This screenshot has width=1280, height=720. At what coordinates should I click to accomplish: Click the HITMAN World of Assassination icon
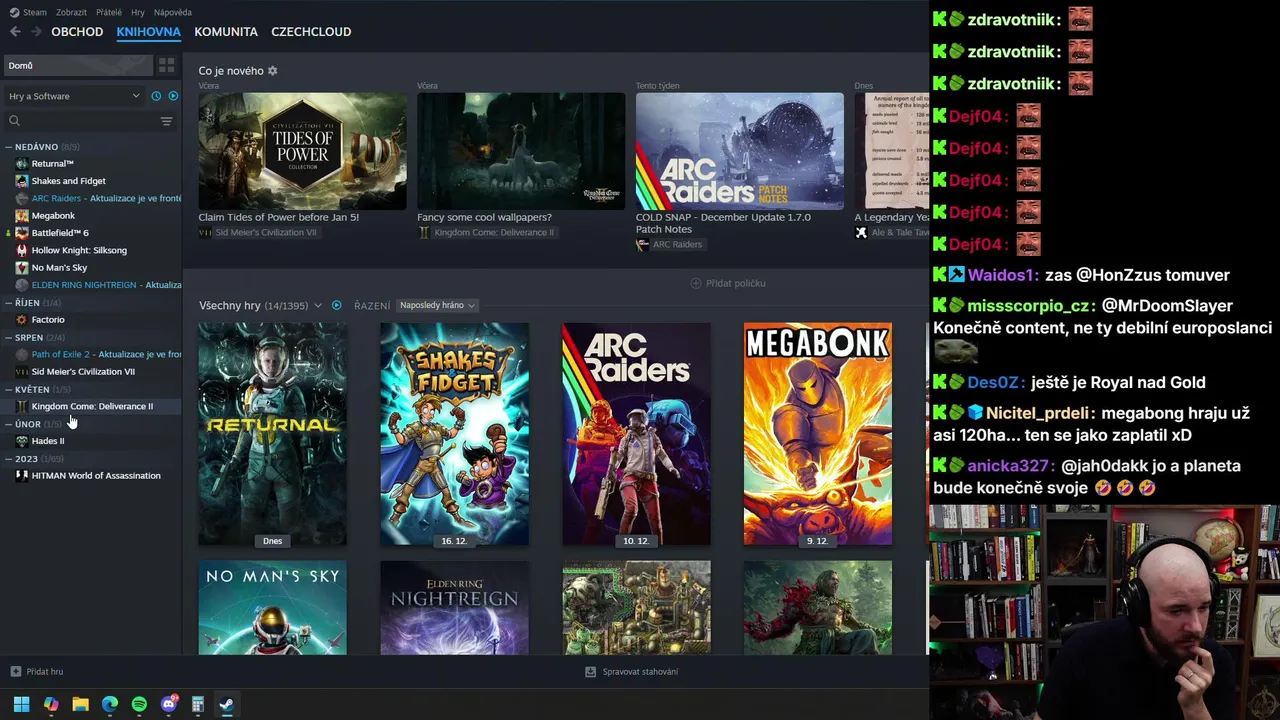[22, 475]
